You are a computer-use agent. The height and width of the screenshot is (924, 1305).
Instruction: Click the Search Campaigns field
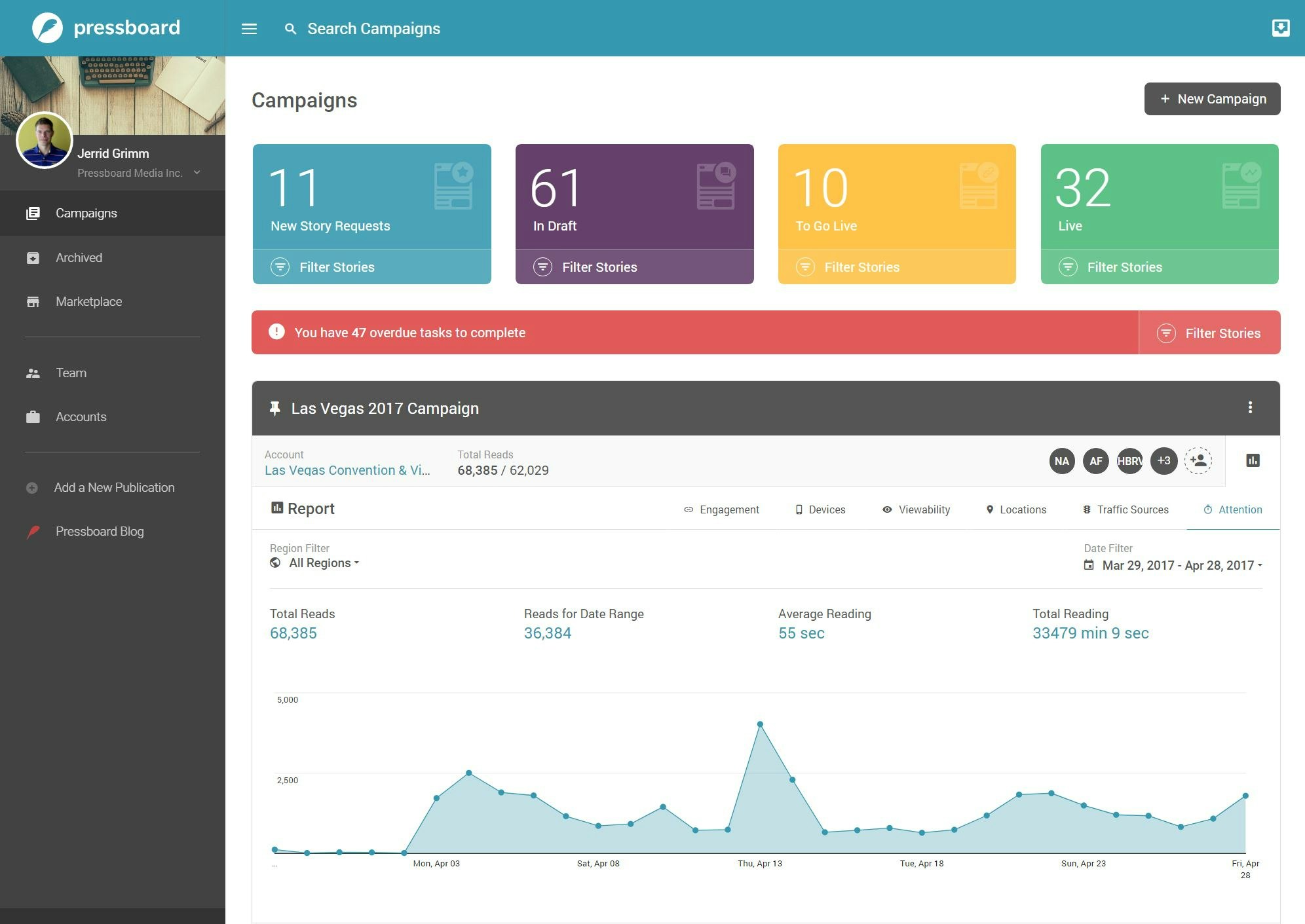(x=373, y=29)
